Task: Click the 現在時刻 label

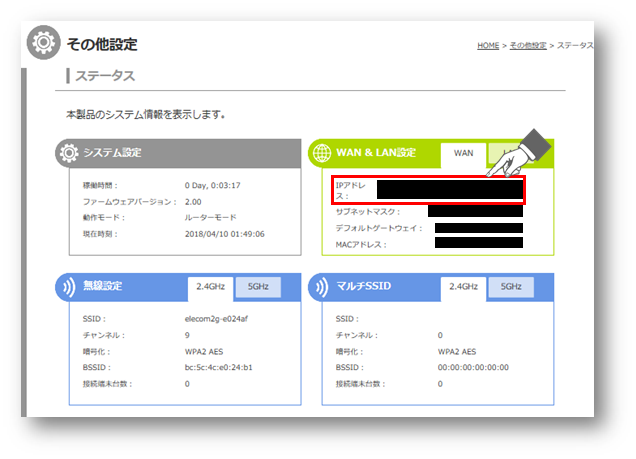Action: [100, 234]
